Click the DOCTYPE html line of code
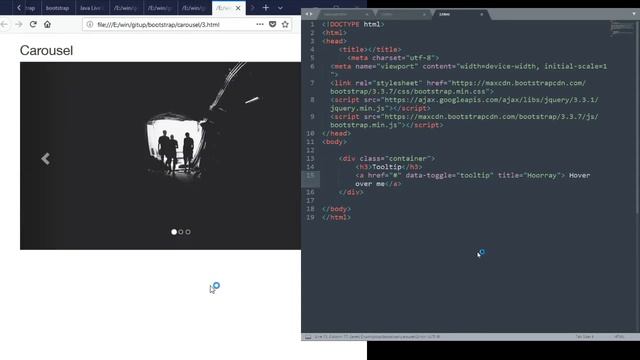 pos(353,24)
